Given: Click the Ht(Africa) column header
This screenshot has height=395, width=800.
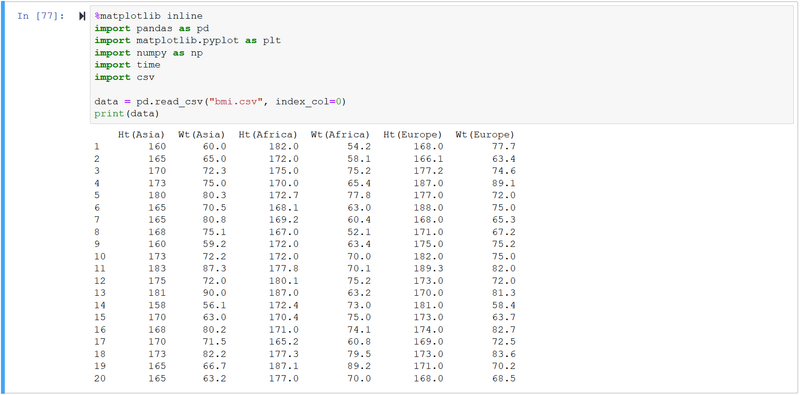Looking at the screenshot, I should click(268, 135).
